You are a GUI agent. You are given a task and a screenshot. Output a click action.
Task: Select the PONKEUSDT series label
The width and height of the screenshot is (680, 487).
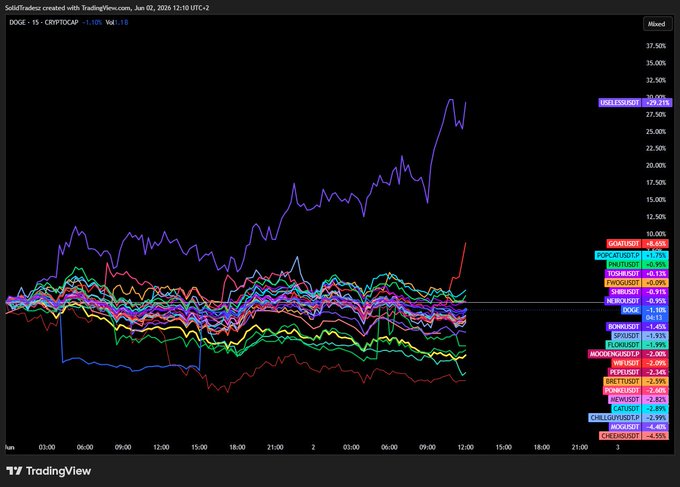click(x=622, y=390)
